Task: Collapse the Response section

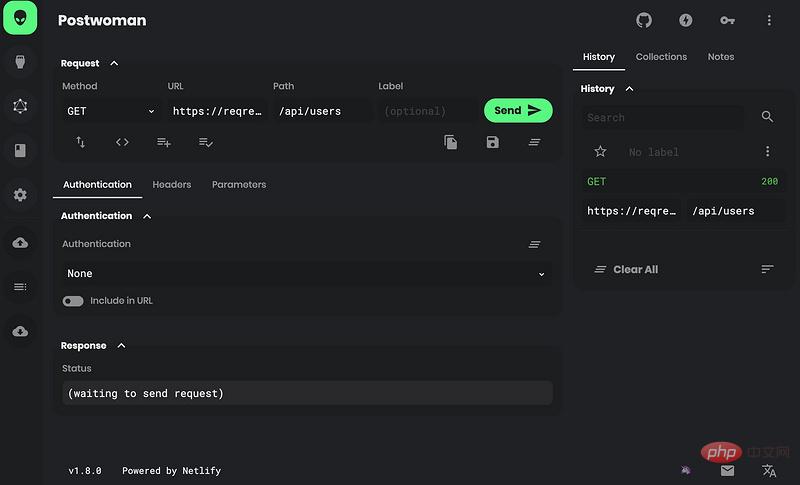Action: [121, 346]
